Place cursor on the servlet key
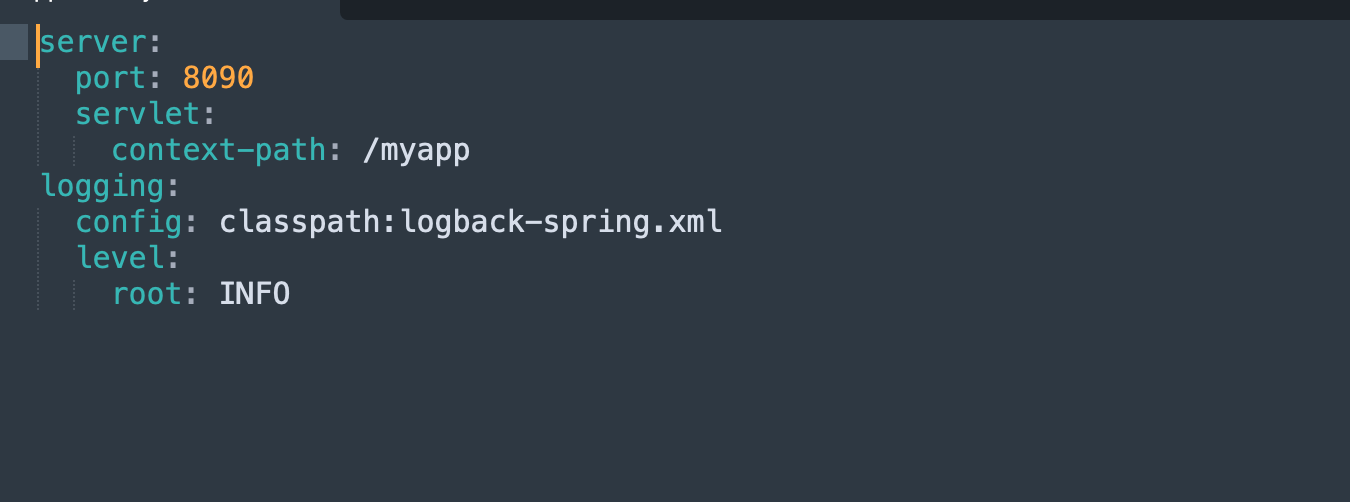Screen dimensions: 1350x502 138,114
